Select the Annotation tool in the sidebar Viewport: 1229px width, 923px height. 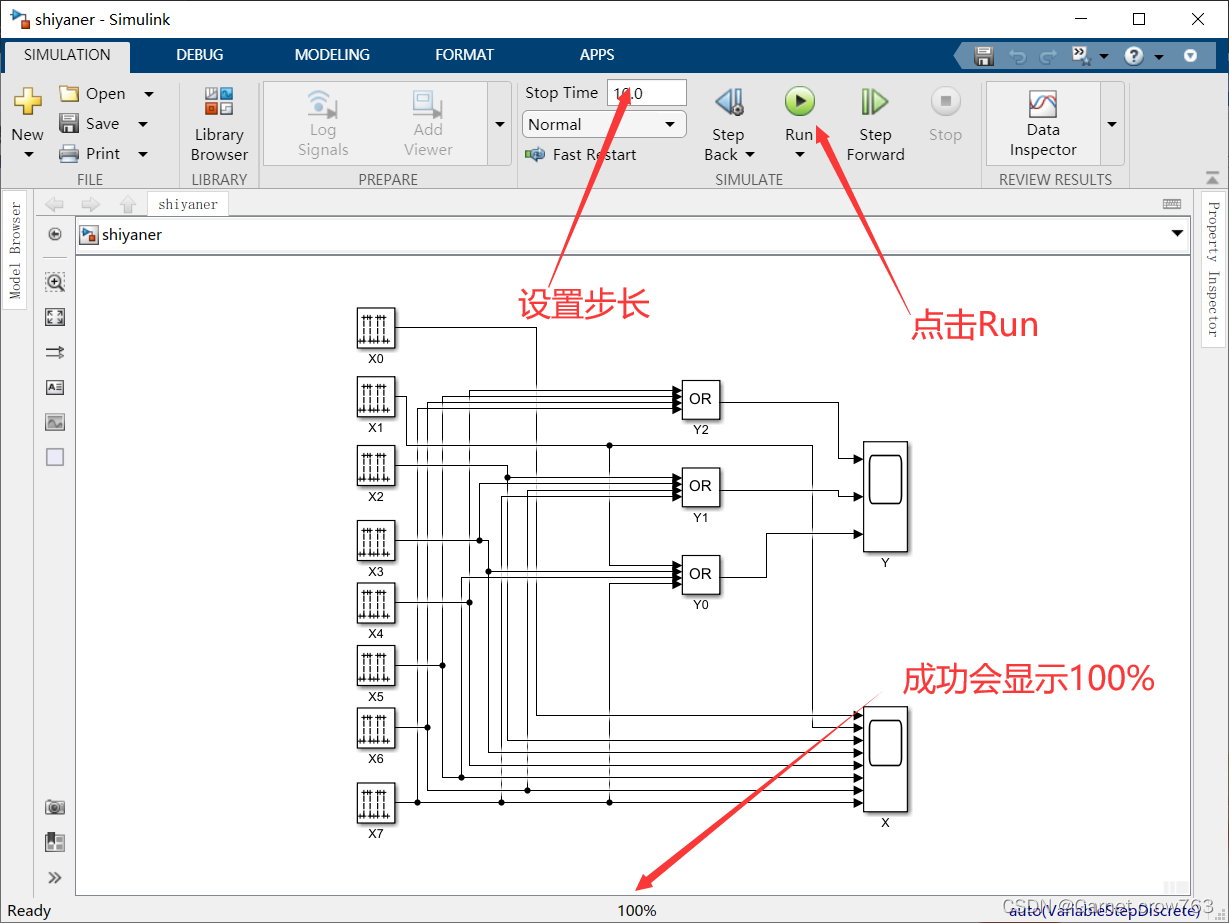pos(55,387)
